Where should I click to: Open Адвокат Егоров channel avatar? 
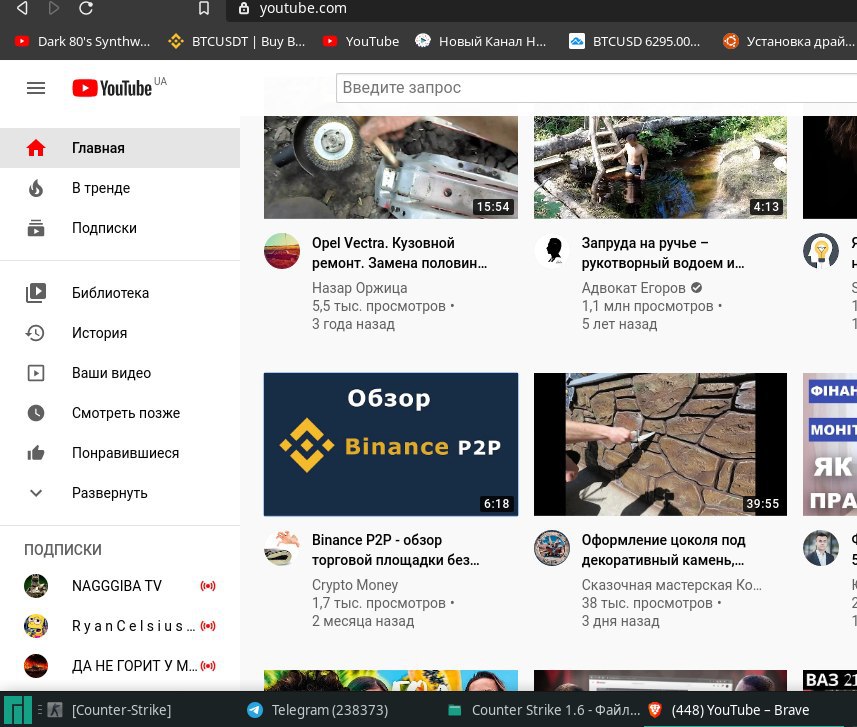(552, 251)
